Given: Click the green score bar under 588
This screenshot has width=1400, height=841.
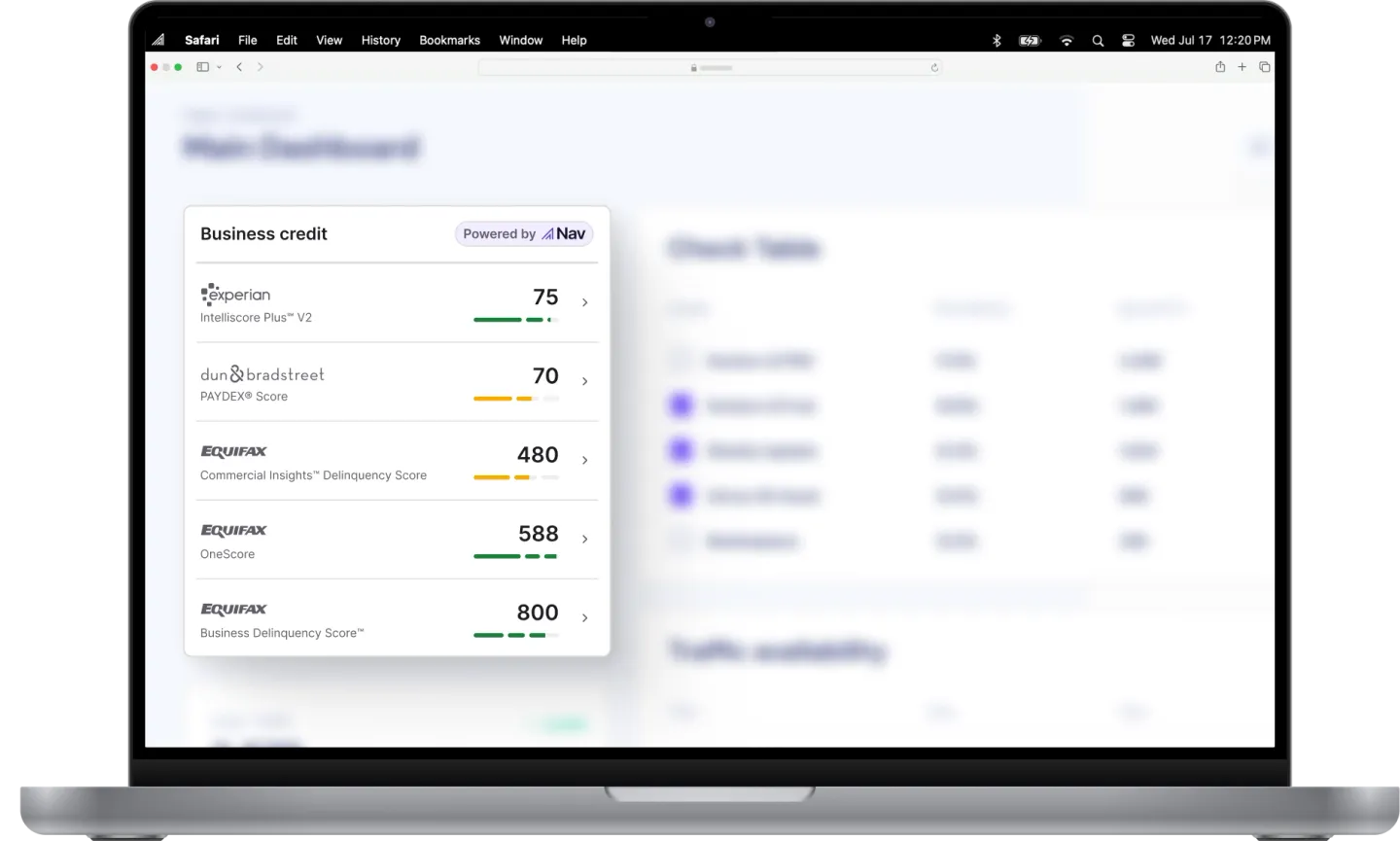Looking at the screenshot, I should click(x=516, y=556).
